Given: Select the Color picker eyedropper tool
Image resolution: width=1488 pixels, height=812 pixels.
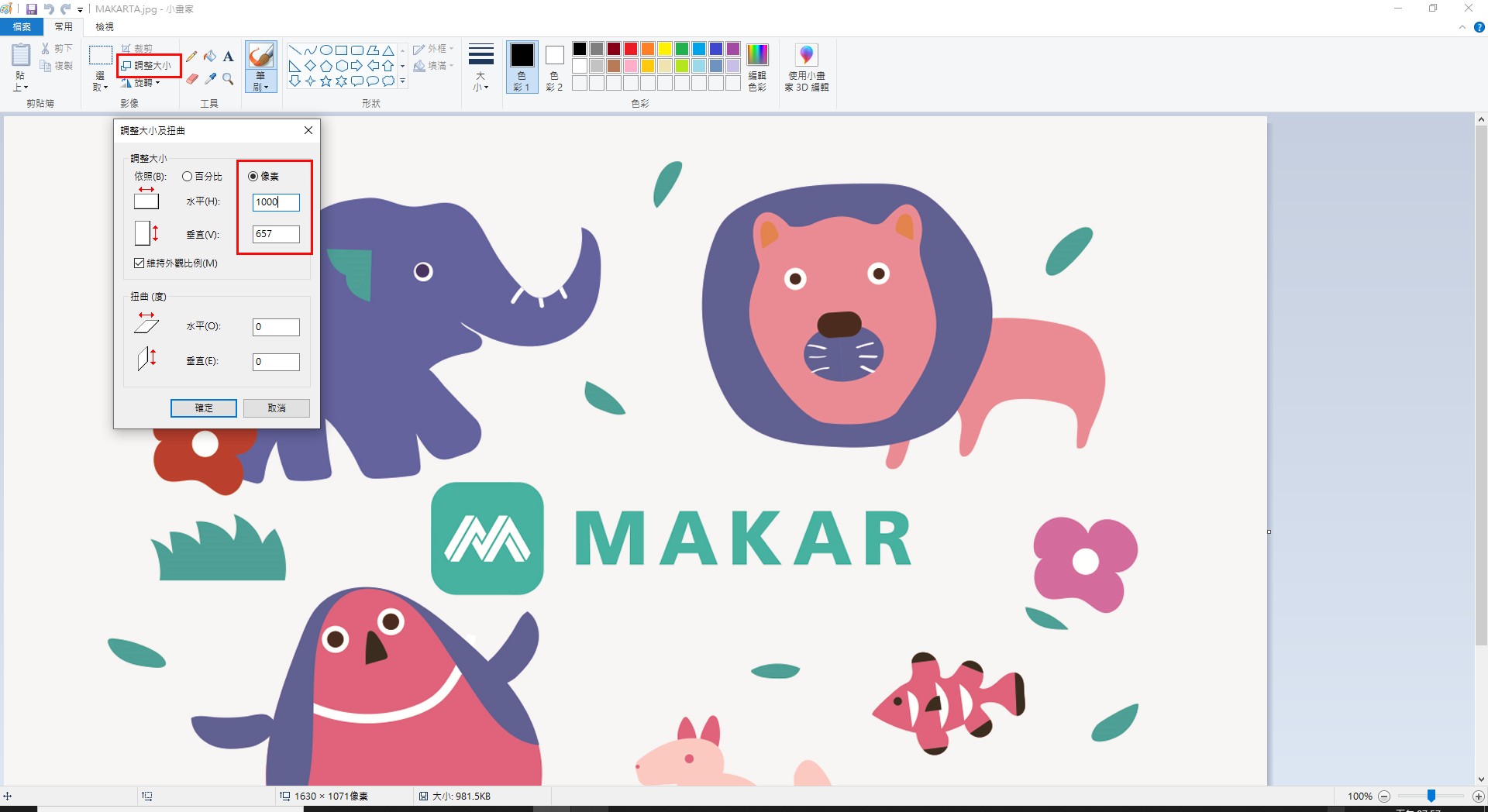Looking at the screenshot, I should point(210,79).
